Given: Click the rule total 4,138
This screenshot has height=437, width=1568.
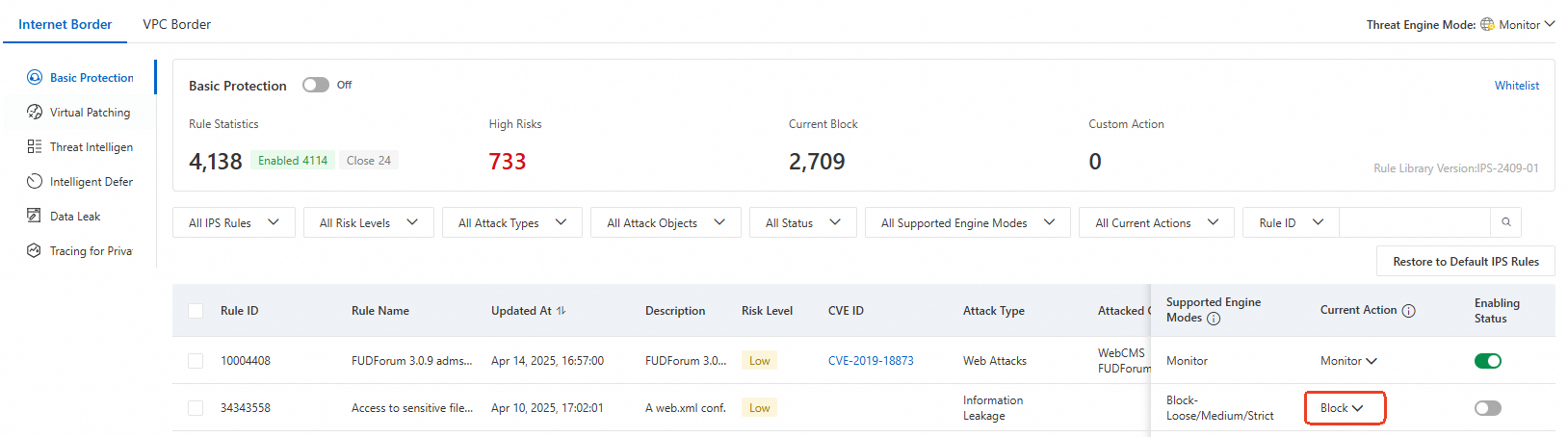Looking at the screenshot, I should (x=216, y=162).
